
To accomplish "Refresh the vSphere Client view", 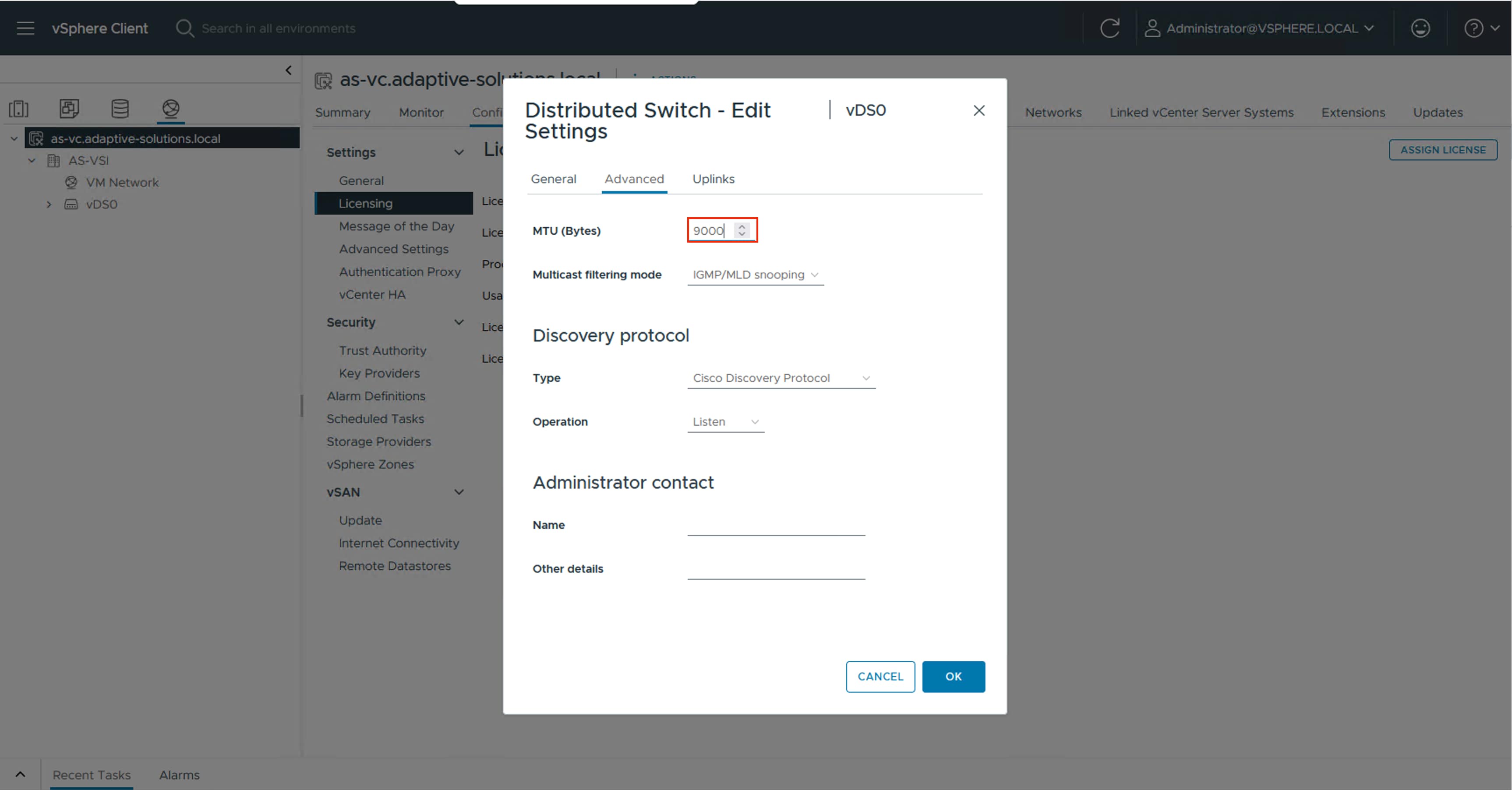I will click(x=1110, y=28).
